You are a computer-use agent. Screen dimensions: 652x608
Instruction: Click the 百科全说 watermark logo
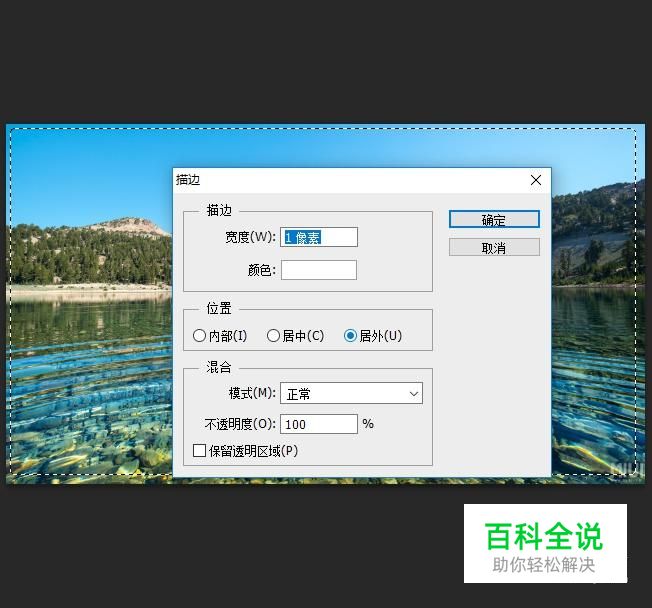click(x=545, y=544)
